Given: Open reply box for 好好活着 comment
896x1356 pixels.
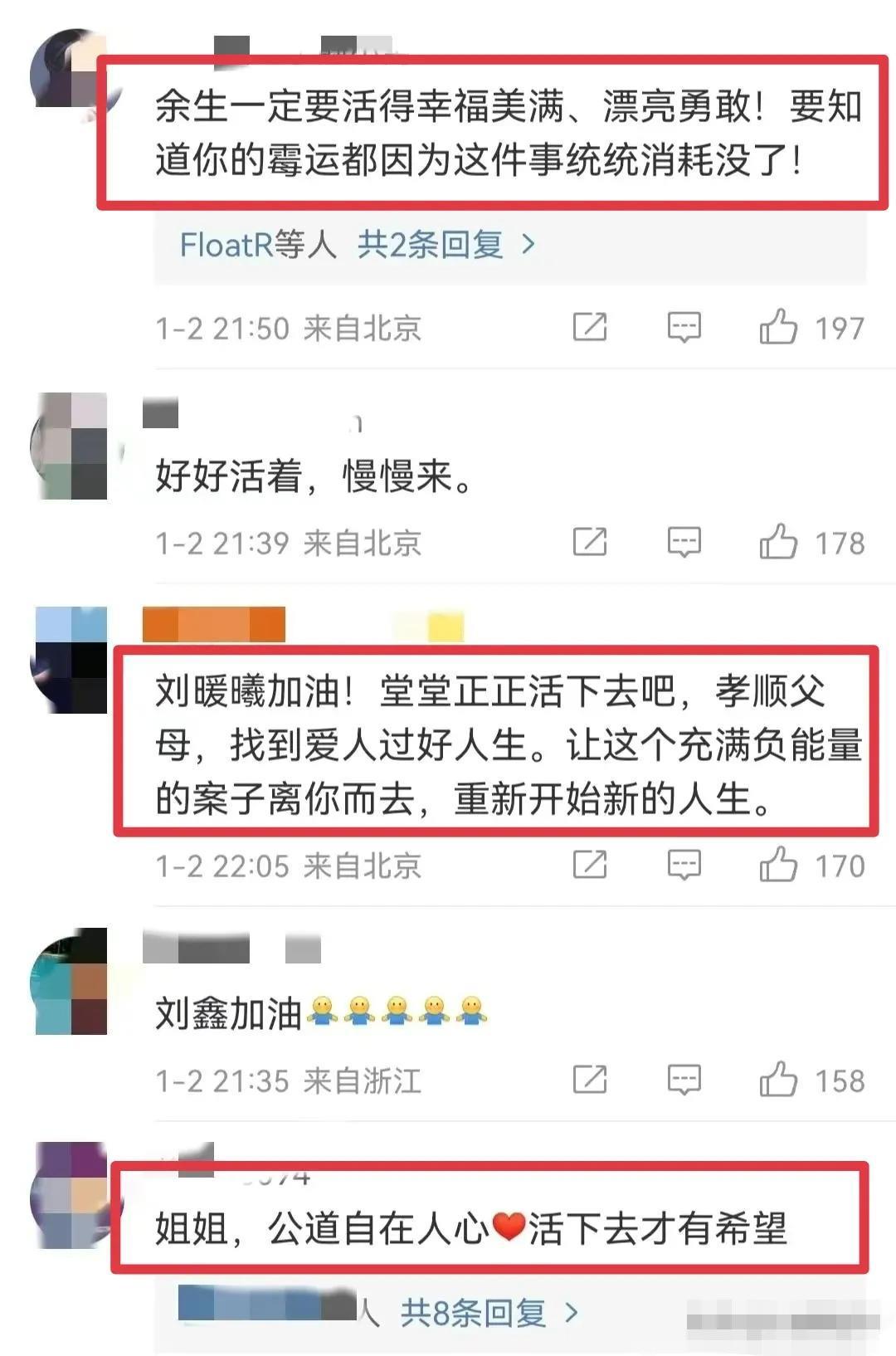Looking at the screenshot, I should [x=684, y=542].
